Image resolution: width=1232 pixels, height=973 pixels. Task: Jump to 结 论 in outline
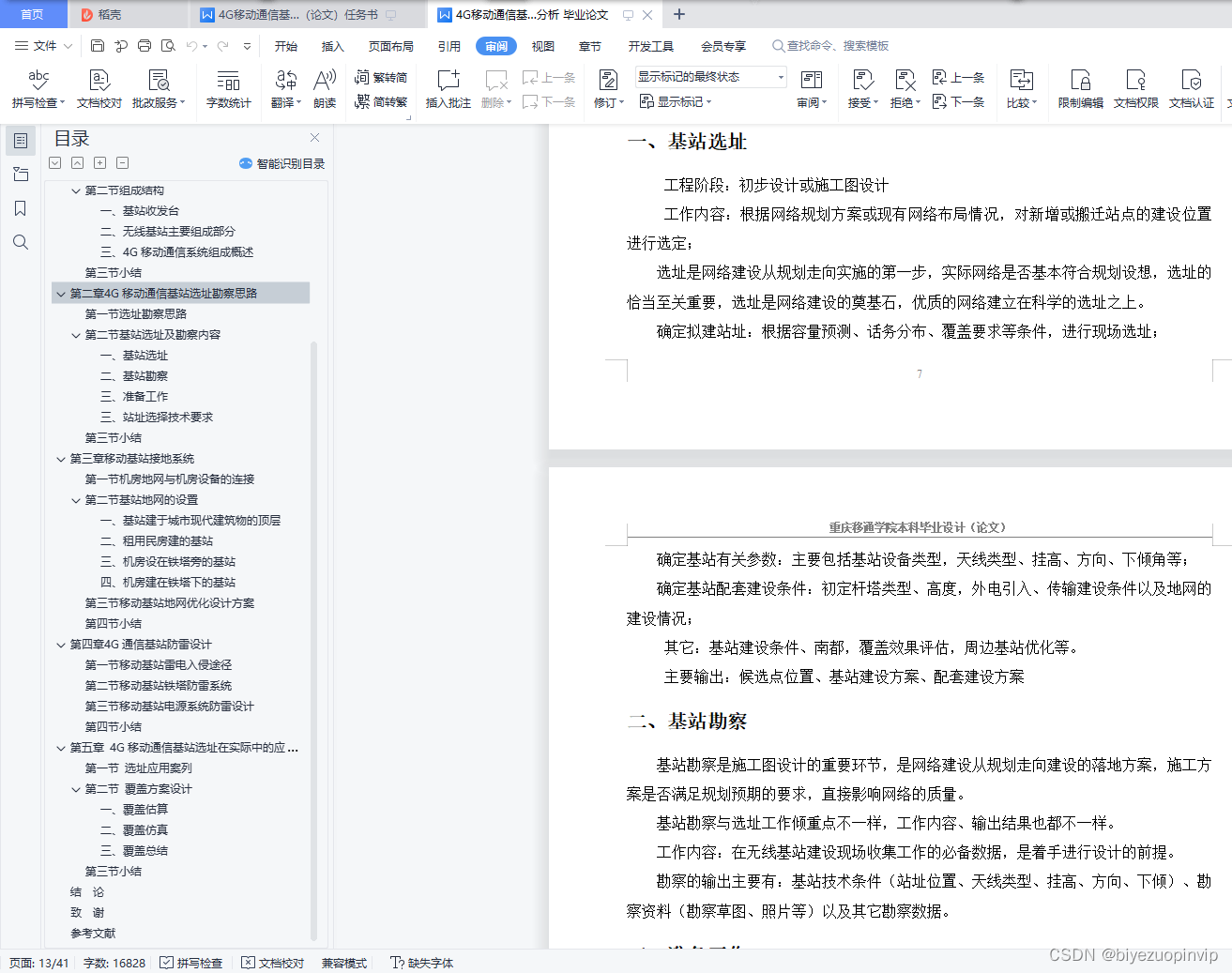87,892
